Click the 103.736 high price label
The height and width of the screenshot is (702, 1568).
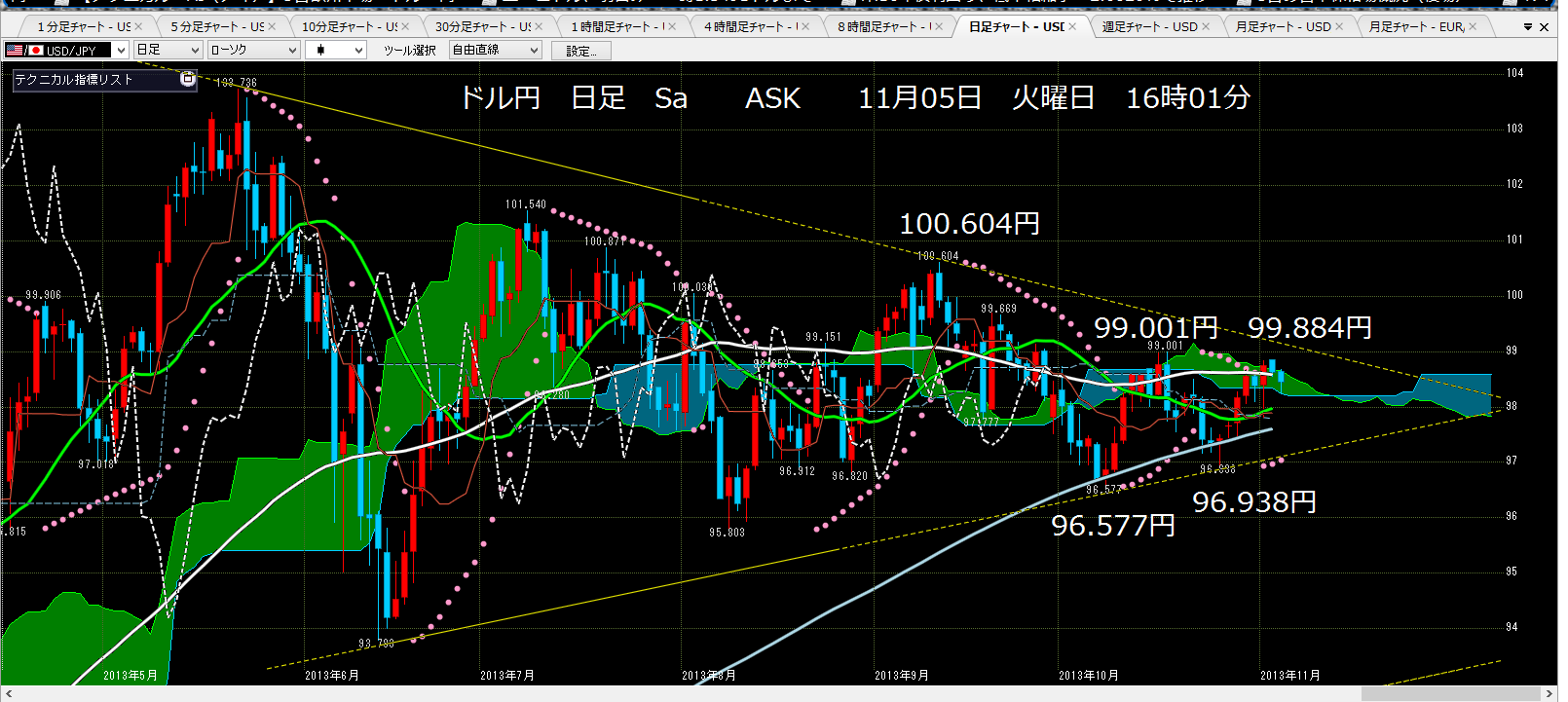click(x=236, y=83)
